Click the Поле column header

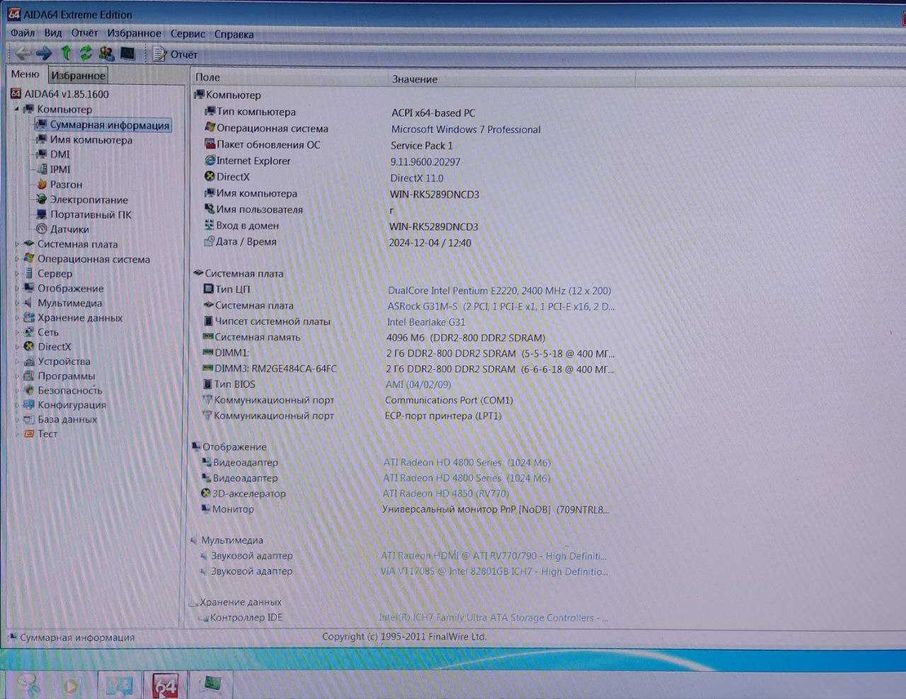[x=288, y=77]
